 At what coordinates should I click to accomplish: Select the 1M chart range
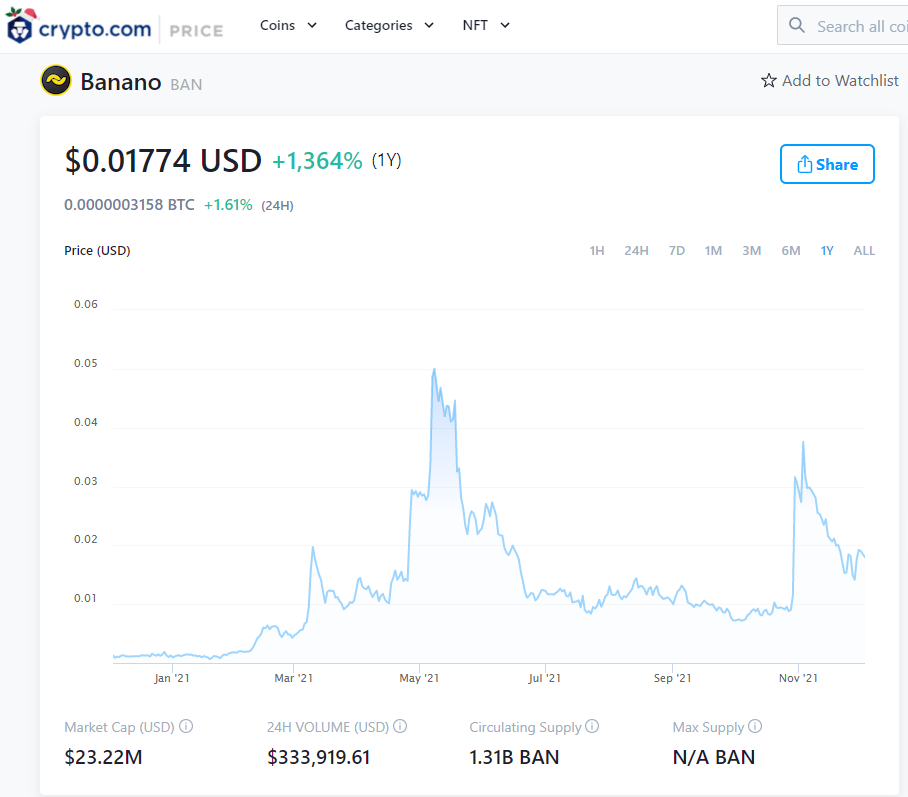[713, 251]
